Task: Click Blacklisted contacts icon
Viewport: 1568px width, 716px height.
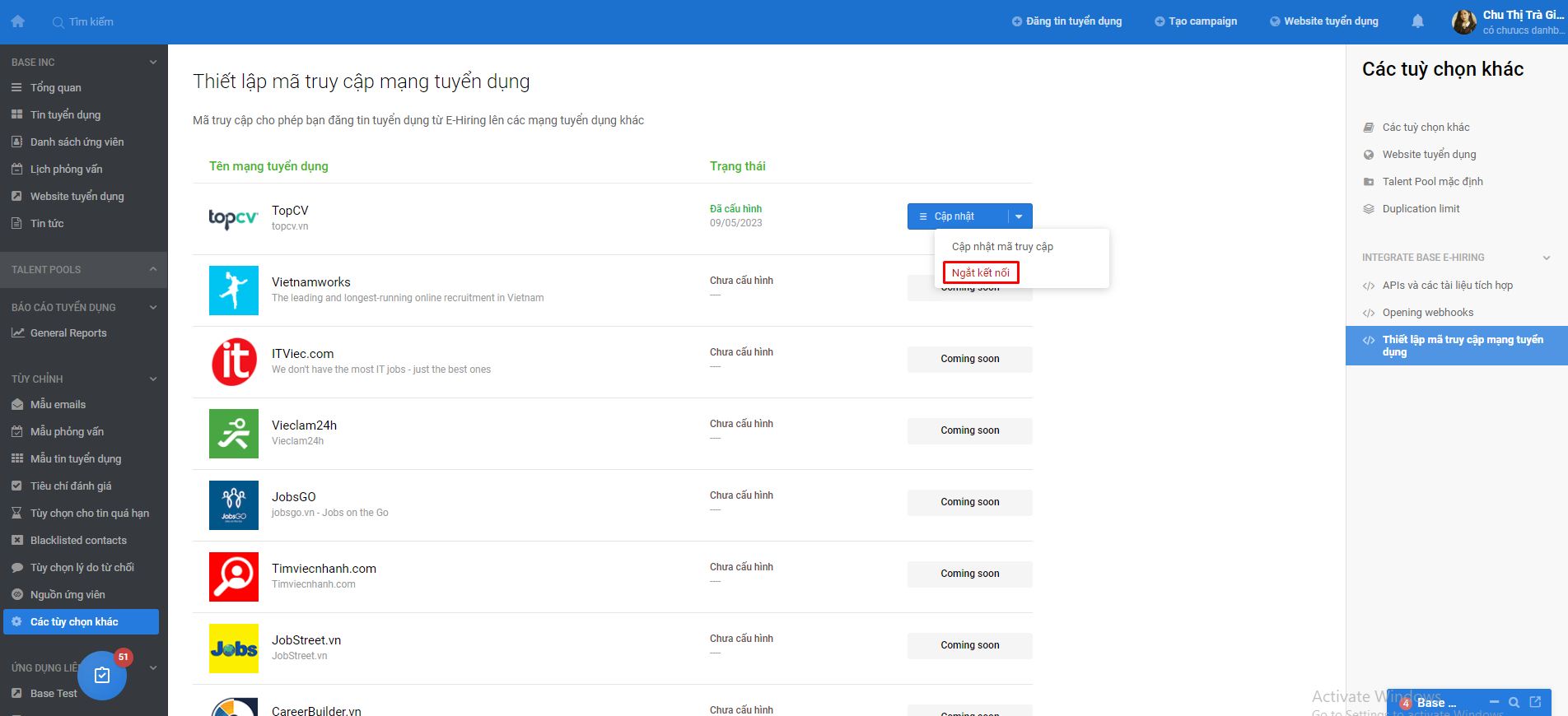Action: pyautogui.click(x=16, y=540)
